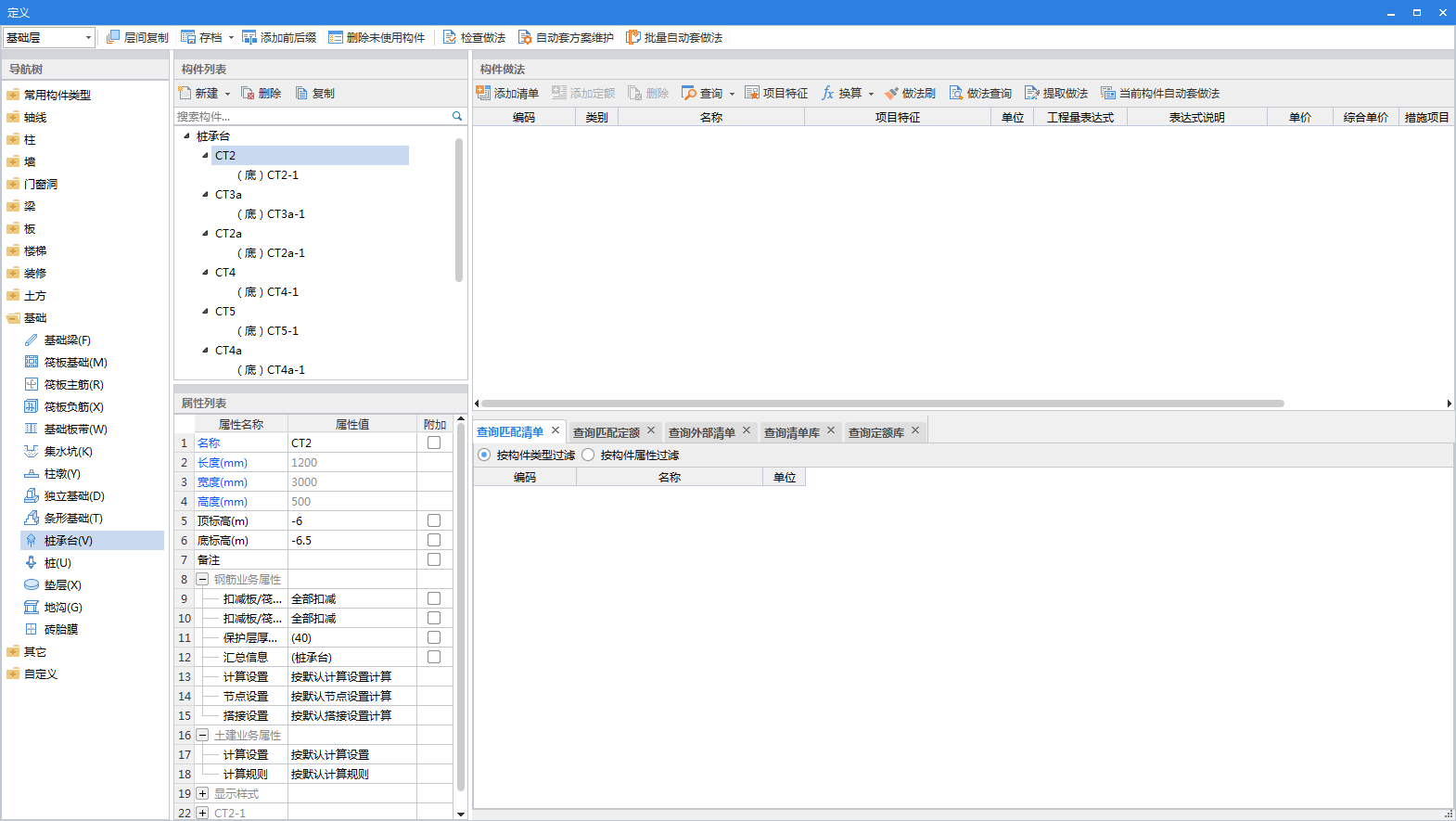Screen dimensions: 1456x821
Task: Switch to 查询定额库 tab
Action: (x=876, y=432)
